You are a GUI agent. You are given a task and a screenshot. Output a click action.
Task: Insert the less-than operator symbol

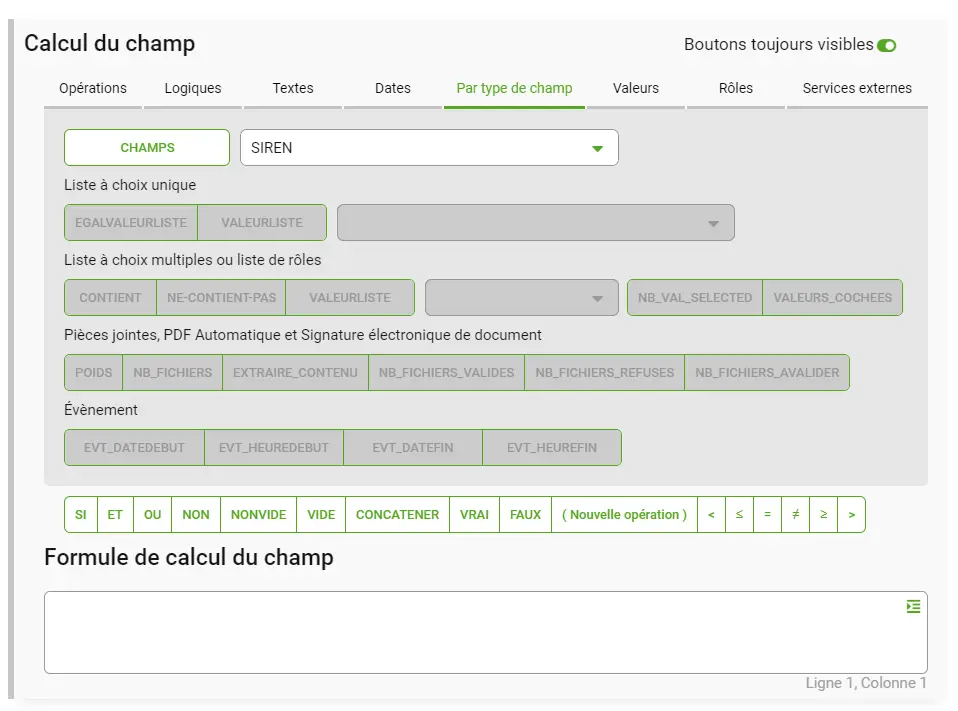point(711,514)
